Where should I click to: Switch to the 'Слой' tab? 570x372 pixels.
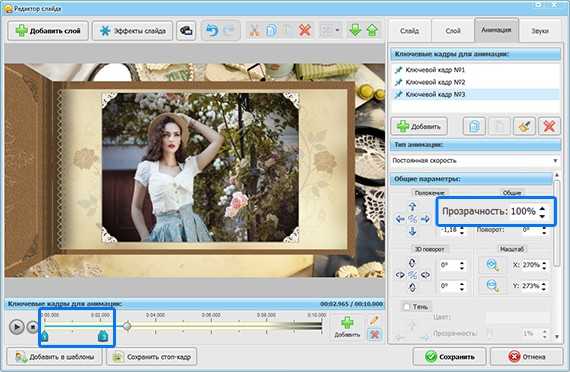(453, 31)
